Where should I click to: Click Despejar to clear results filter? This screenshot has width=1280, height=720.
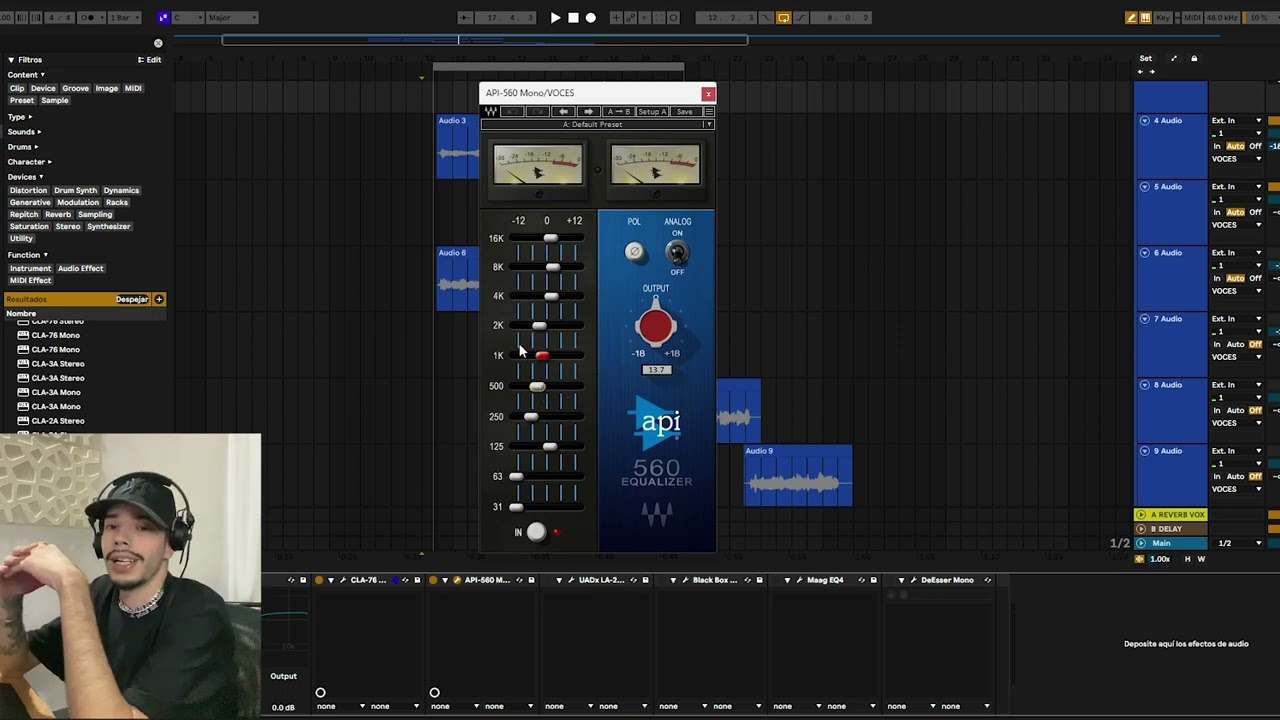click(132, 299)
